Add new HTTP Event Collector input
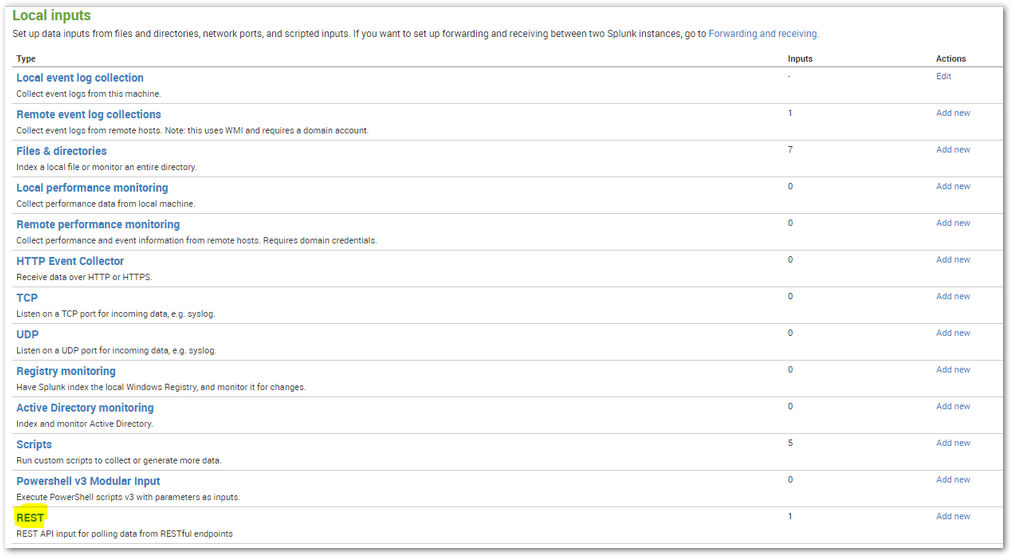1012x557 pixels. 953,260
